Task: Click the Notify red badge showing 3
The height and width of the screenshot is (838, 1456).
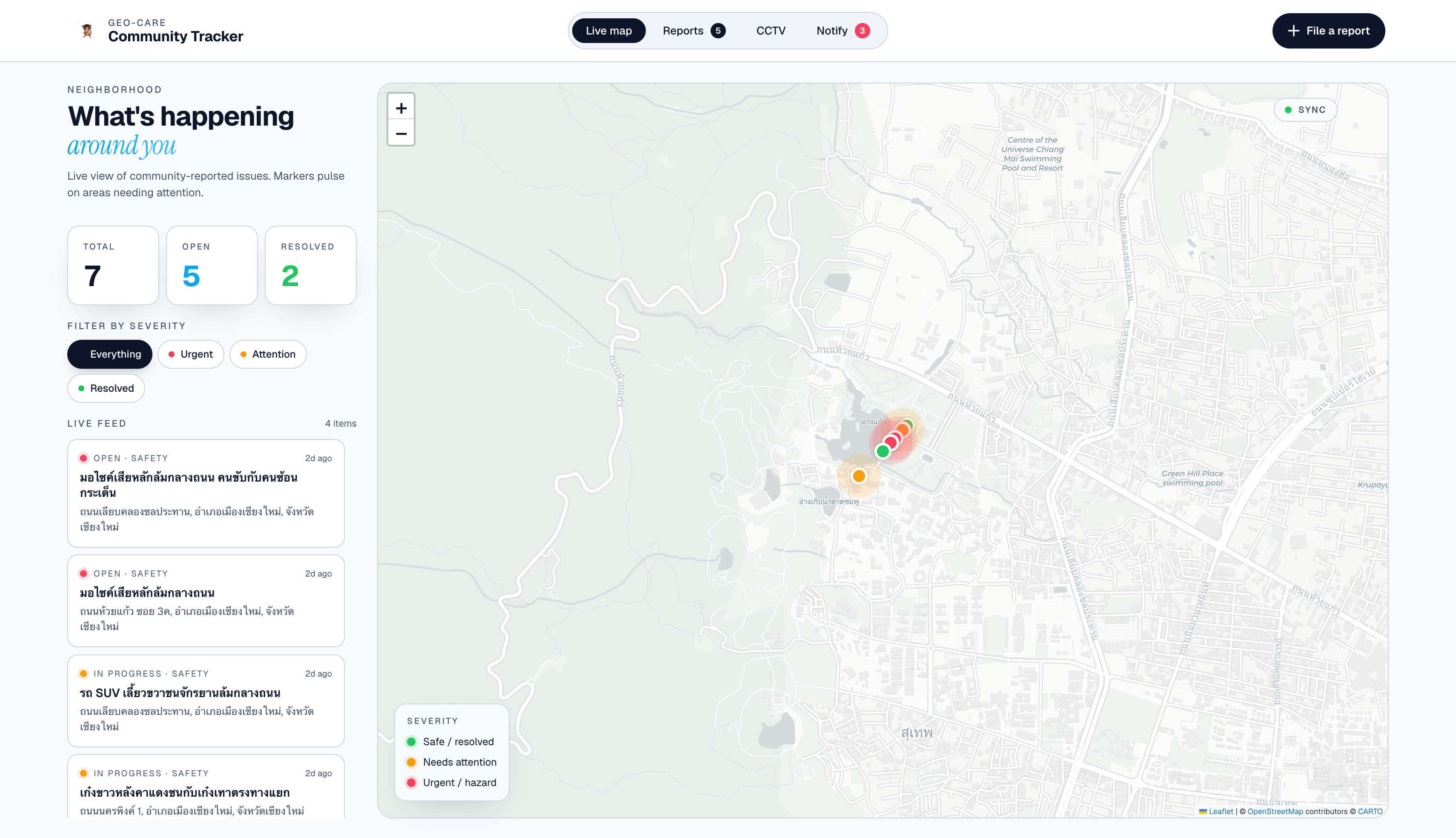Action: point(862,31)
